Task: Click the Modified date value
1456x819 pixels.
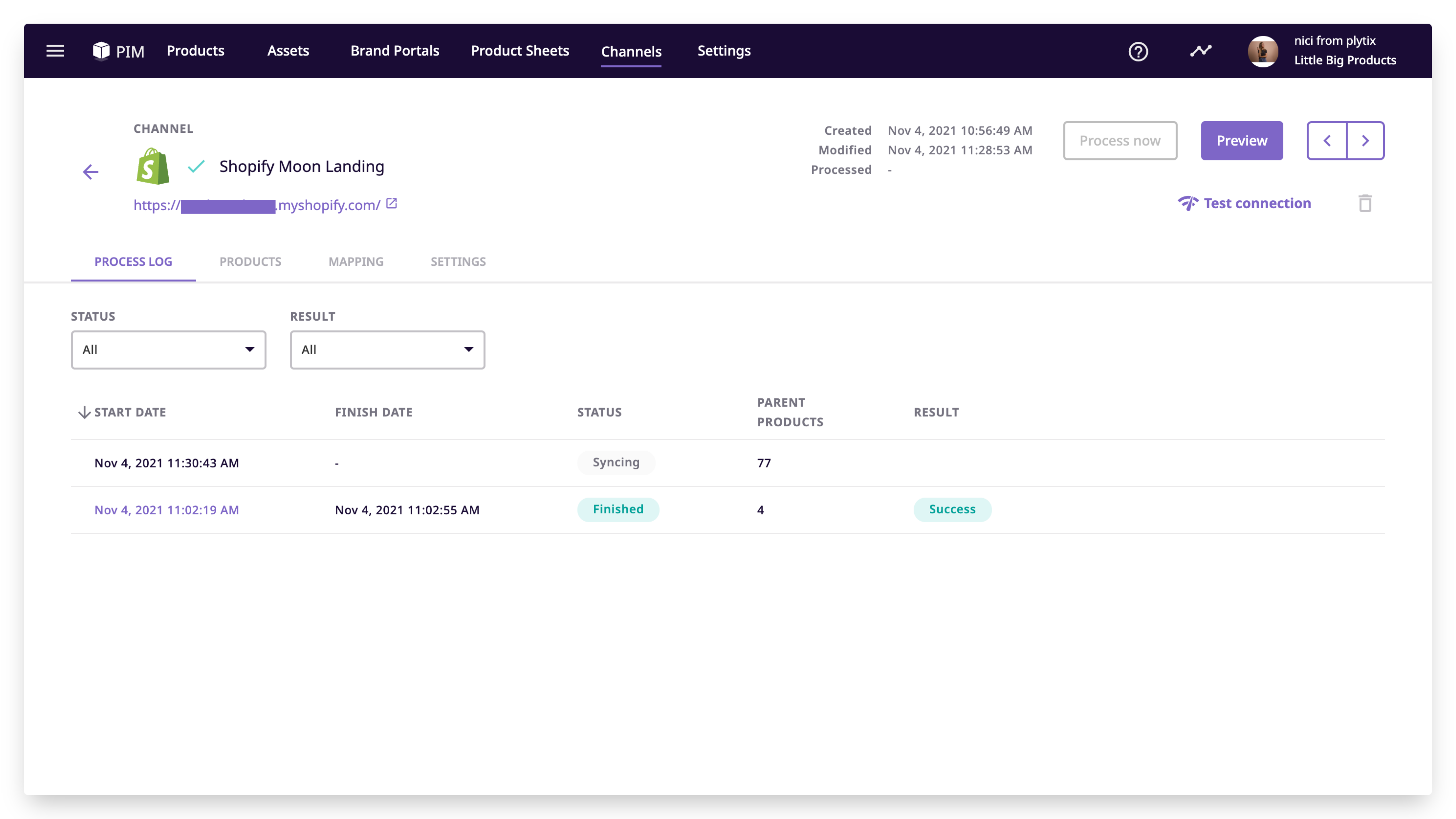Action: 960,150
